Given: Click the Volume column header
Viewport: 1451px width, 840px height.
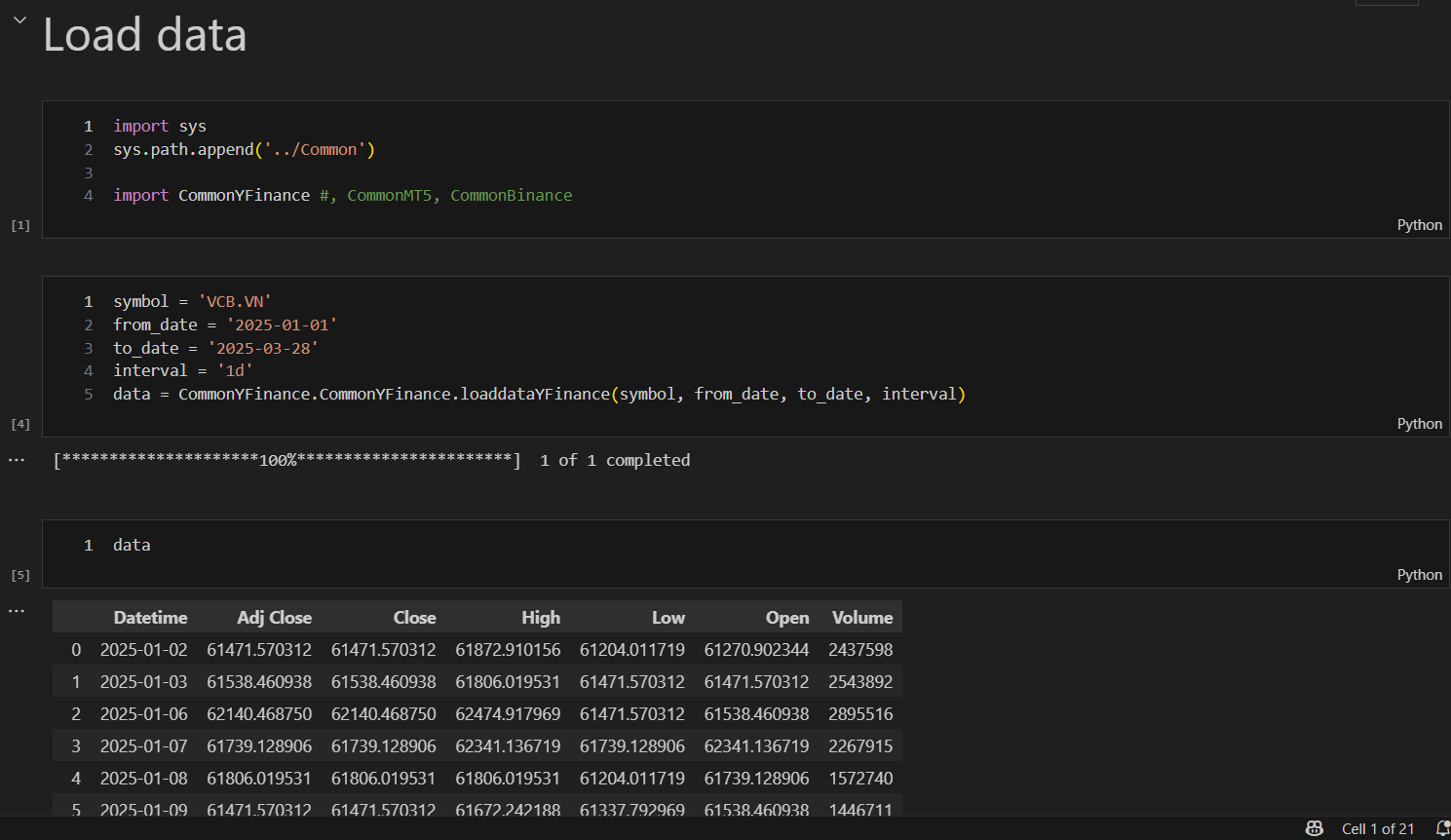Looking at the screenshot, I should pos(862,618).
